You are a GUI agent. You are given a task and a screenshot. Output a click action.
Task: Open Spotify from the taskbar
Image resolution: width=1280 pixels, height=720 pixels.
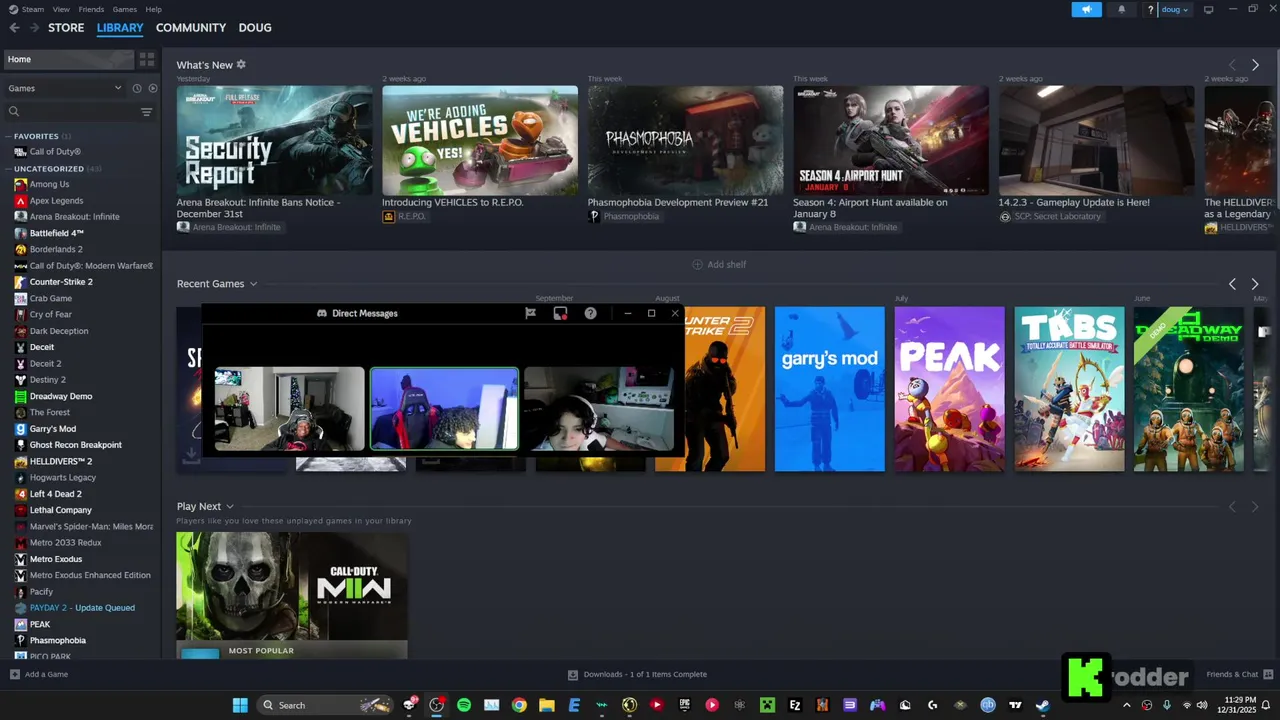(464, 705)
